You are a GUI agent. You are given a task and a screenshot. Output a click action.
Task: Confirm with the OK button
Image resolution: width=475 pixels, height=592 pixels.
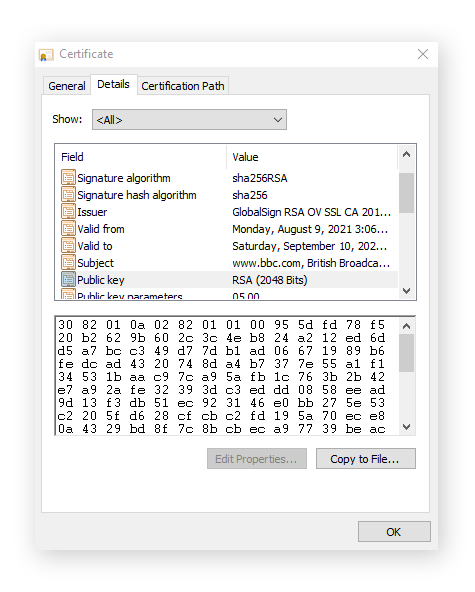[394, 532]
